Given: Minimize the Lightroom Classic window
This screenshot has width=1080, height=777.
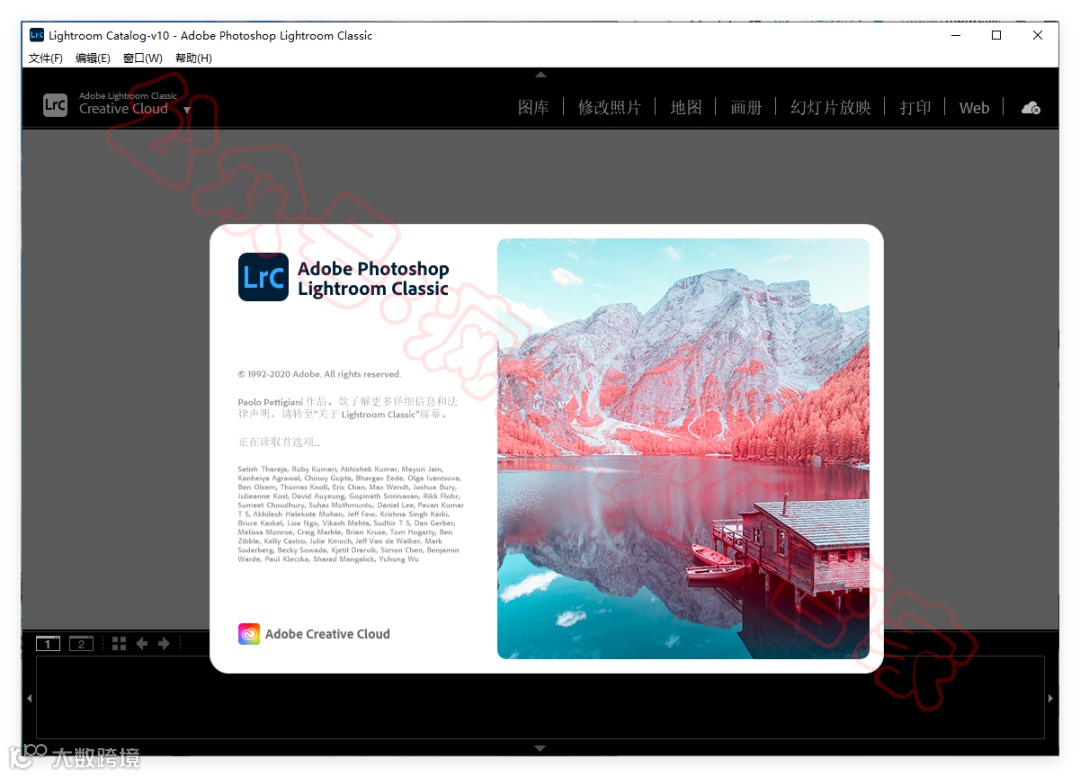Looking at the screenshot, I should click(x=955, y=35).
